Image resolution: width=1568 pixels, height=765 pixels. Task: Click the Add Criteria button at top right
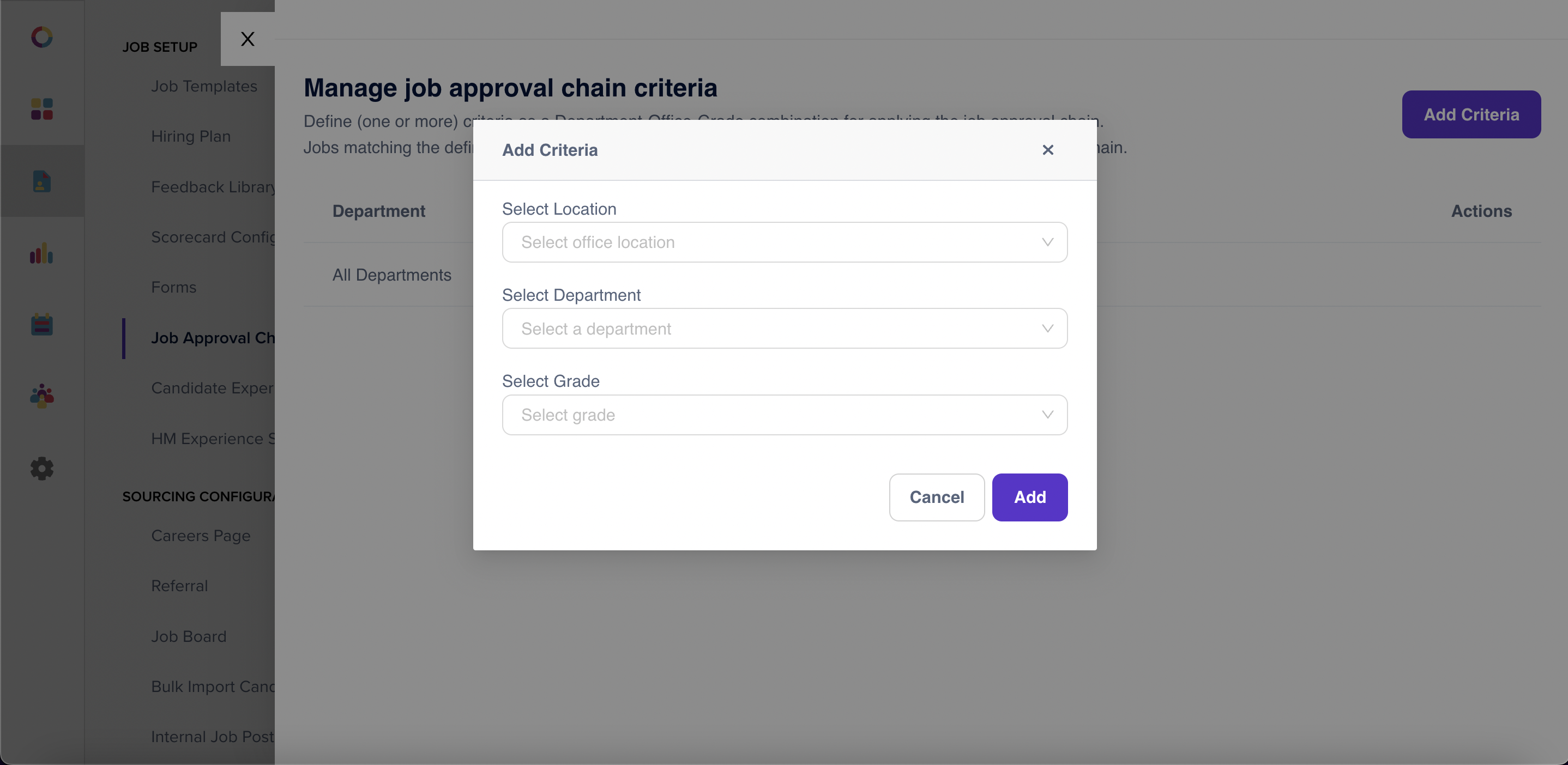pyautogui.click(x=1471, y=114)
